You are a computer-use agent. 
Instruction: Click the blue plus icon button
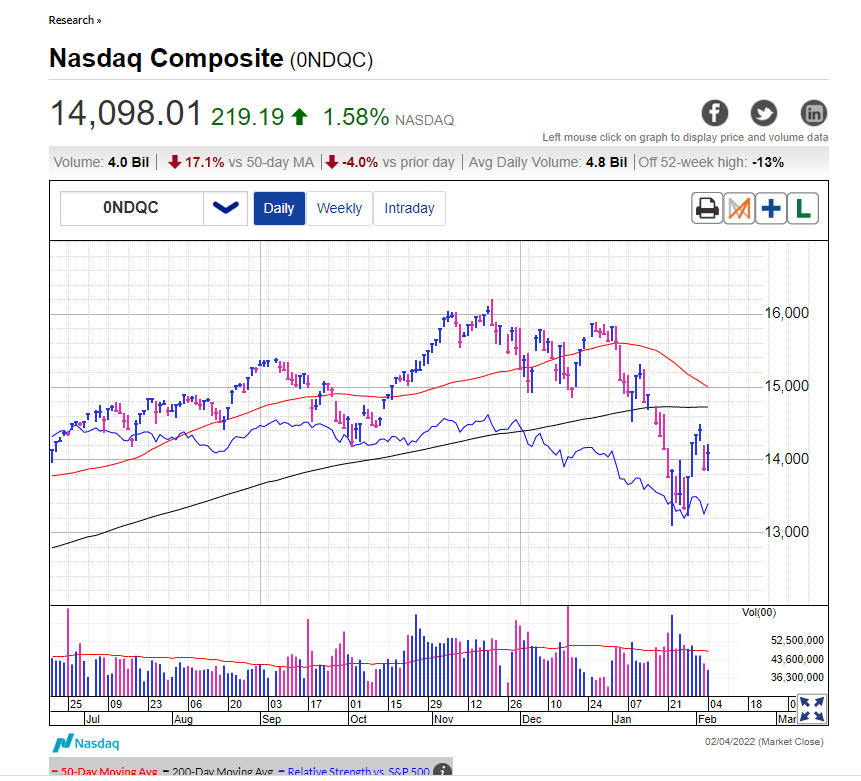771,209
